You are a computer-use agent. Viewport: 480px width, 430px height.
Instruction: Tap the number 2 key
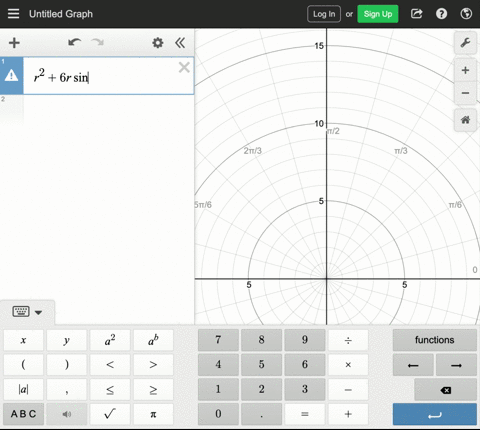pos(262,389)
